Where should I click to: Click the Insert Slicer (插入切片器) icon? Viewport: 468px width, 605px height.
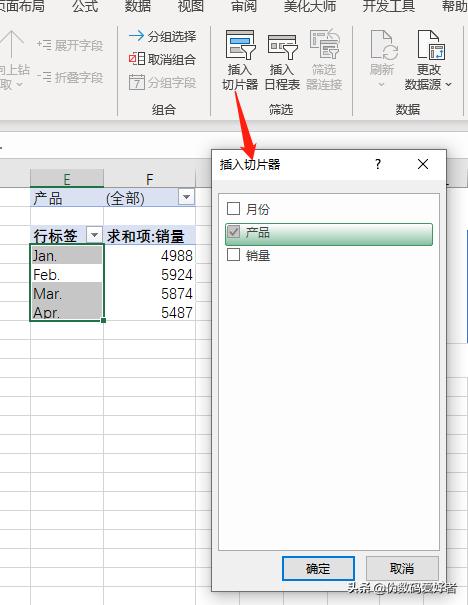pos(240,45)
